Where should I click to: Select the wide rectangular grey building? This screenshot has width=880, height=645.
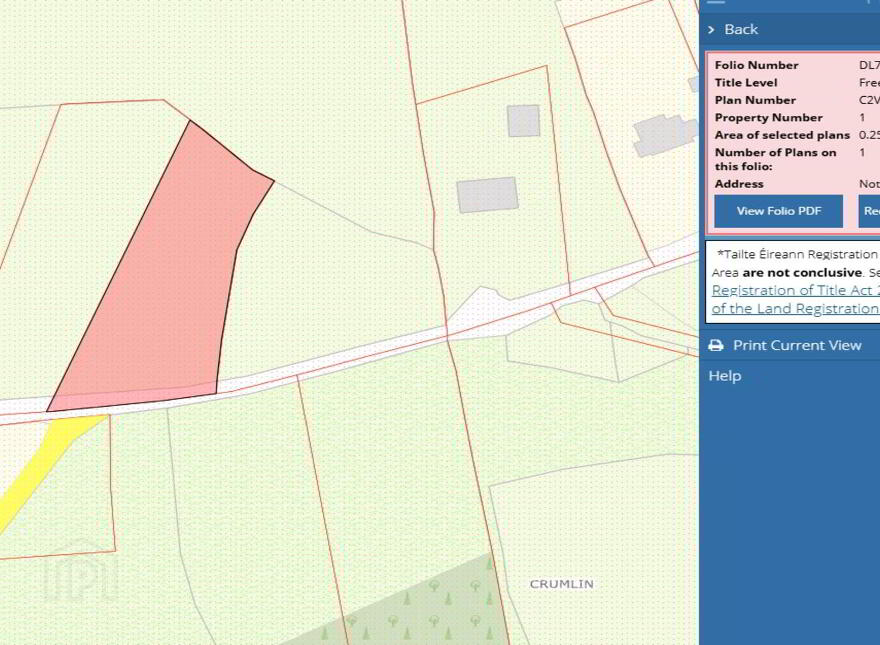pyautogui.click(x=487, y=195)
